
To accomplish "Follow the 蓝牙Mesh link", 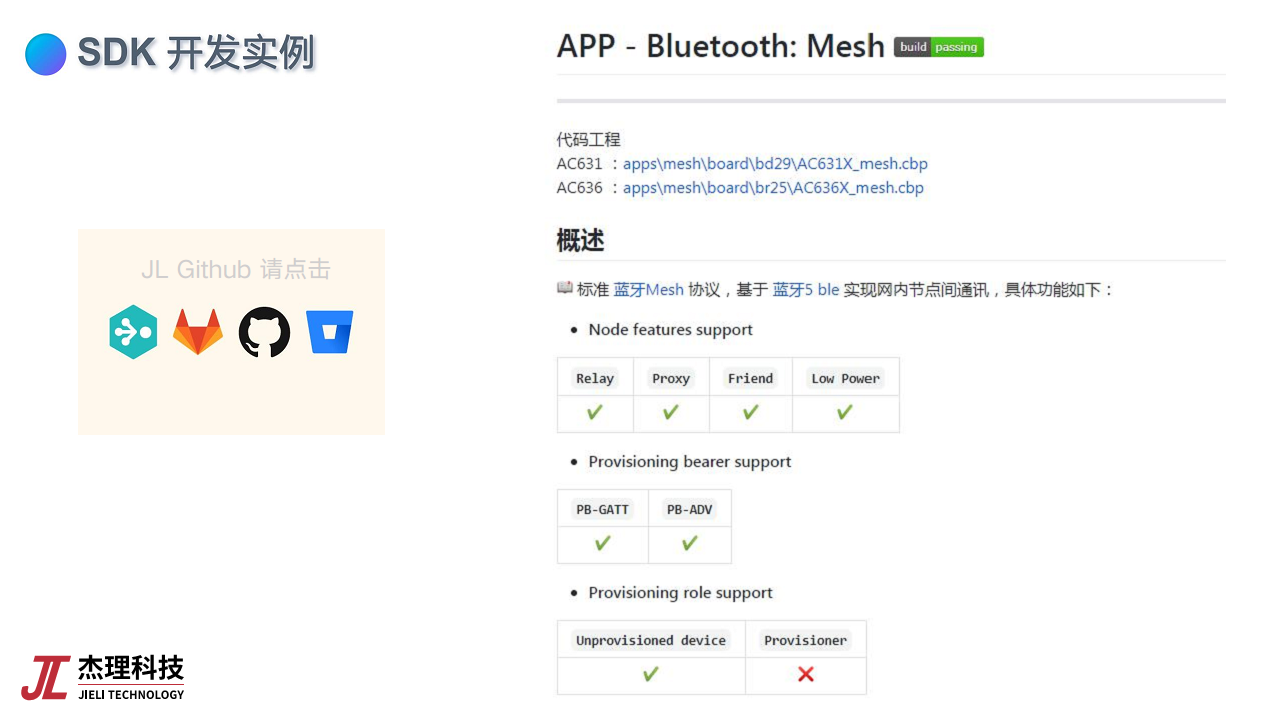I will click(648, 290).
